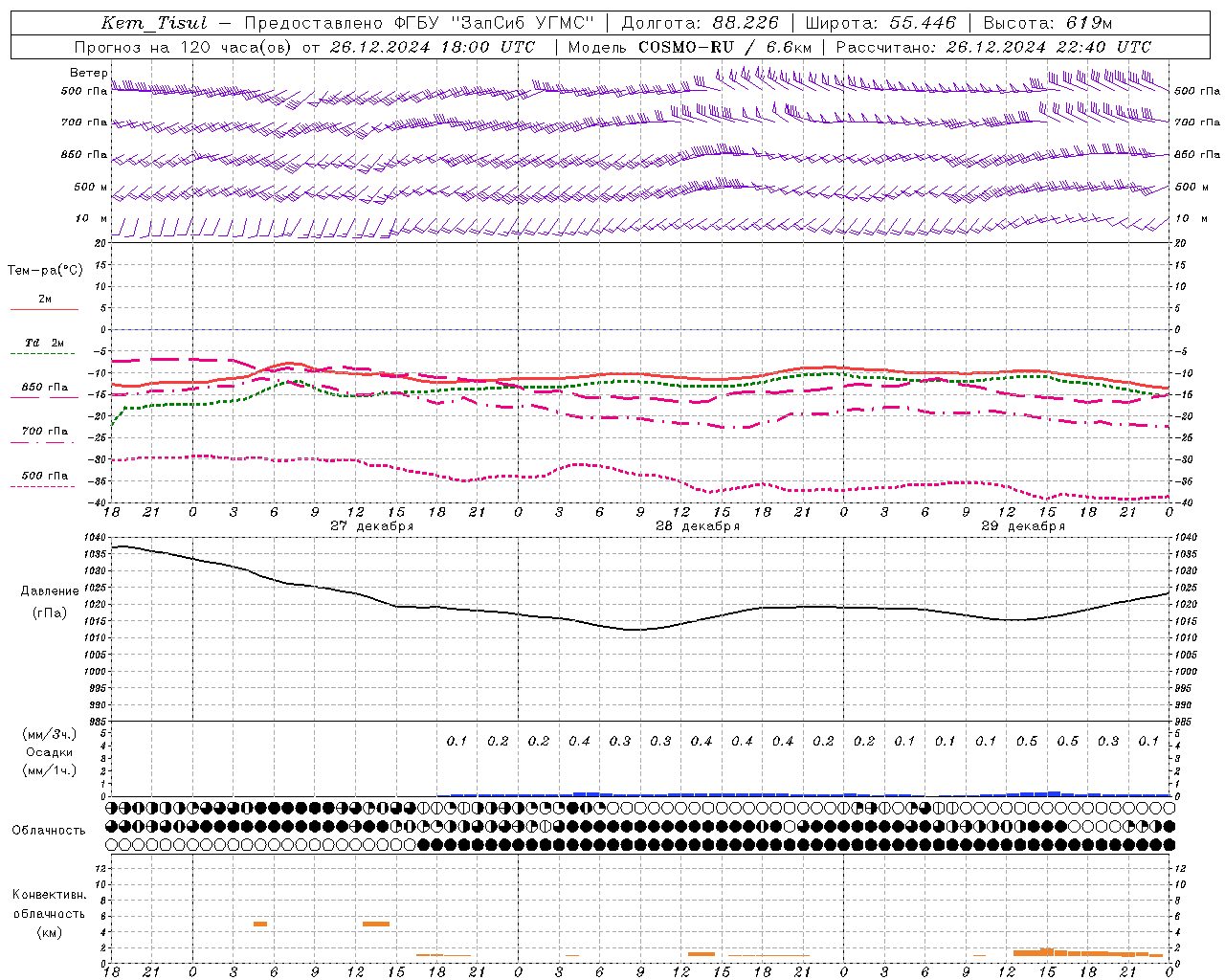Viewport: 1225px width, 980px height.
Task: Click the Тем-ра(°C) legend heading
Action: (x=45, y=271)
